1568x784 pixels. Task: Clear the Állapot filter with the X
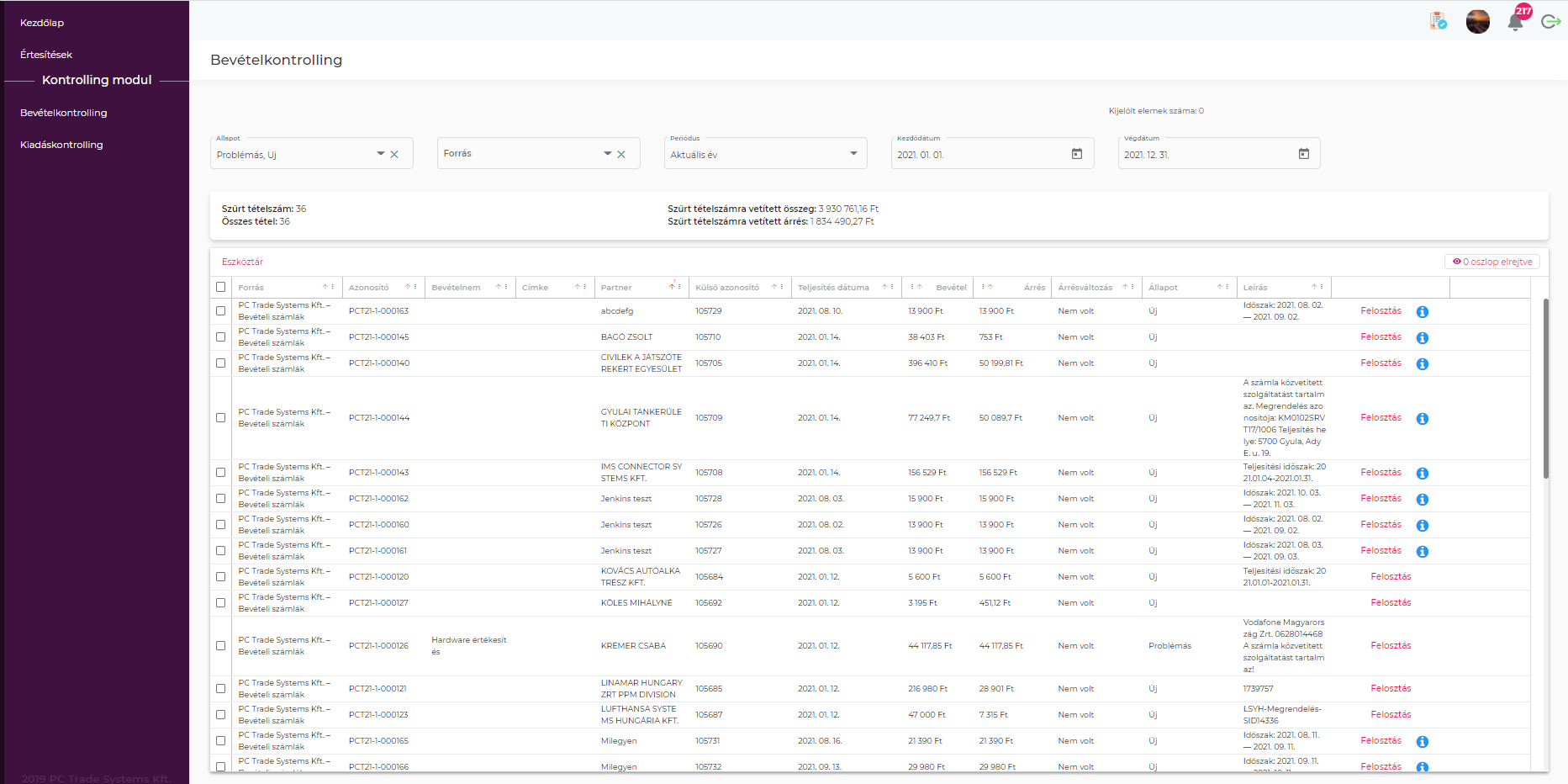point(394,155)
